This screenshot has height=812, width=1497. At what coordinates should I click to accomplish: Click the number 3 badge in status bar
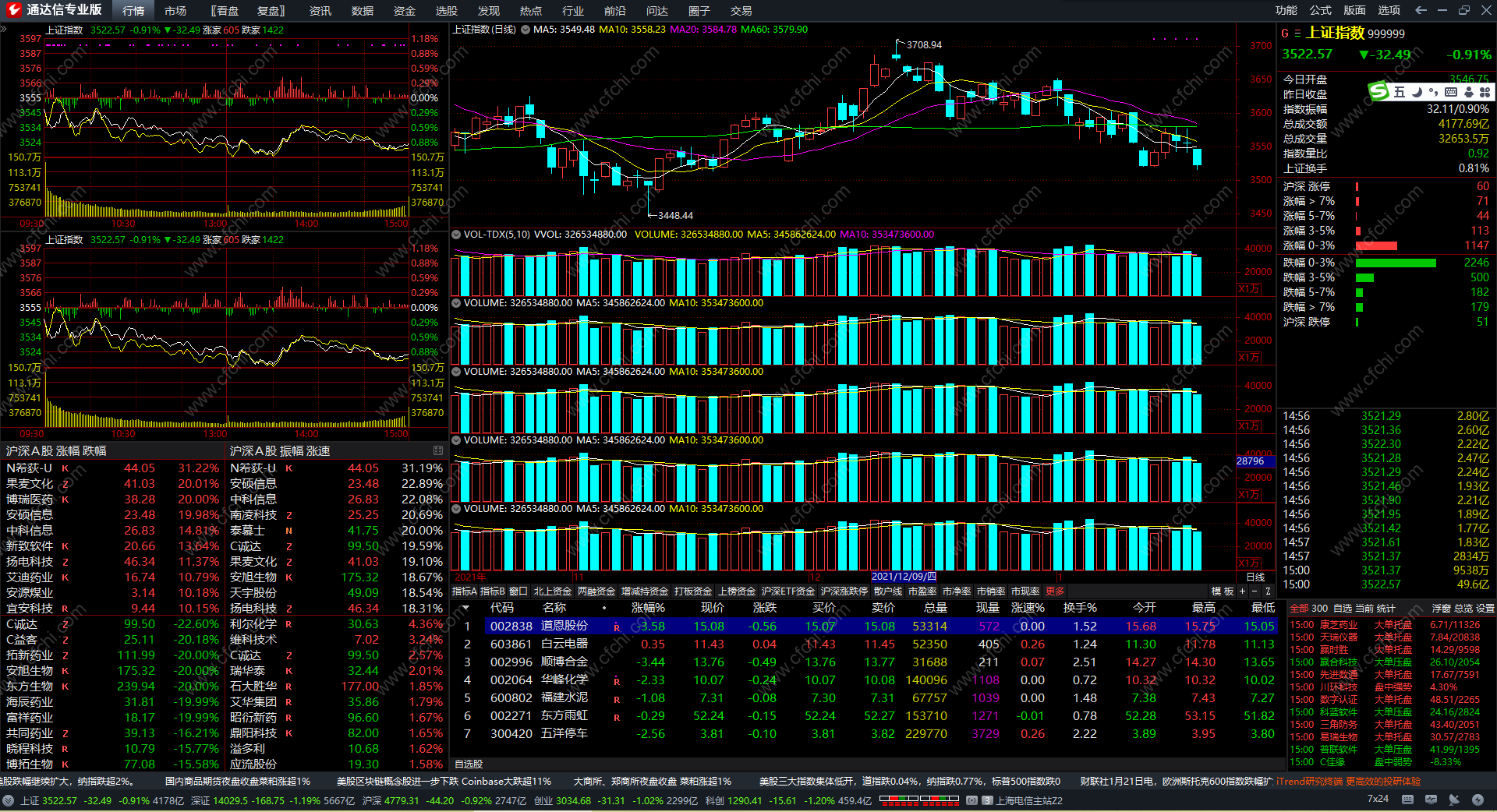[x=987, y=800]
